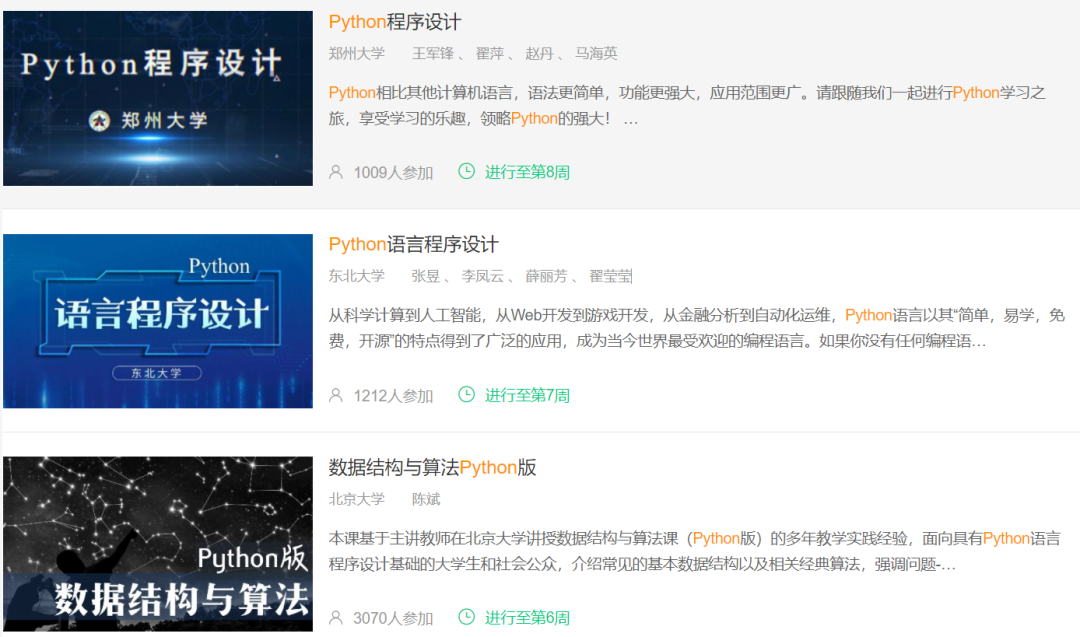This screenshot has height=637, width=1080.
Task: Click the description starting 本课基于主讲教师
Action: tap(694, 551)
